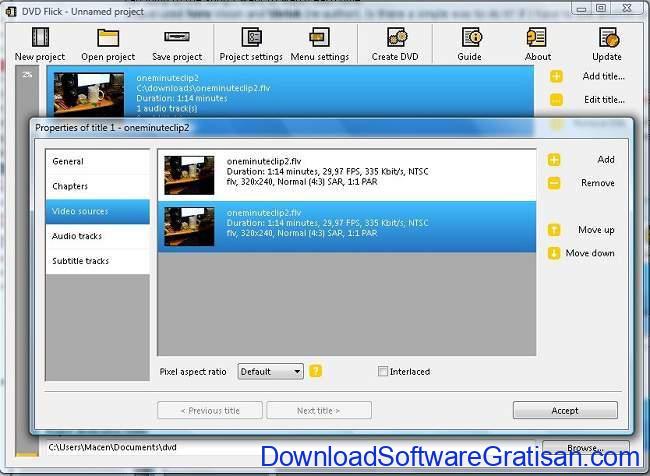Click the 'Properties of title 1 - oneminuteclip2' dialog title
Image resolution: width=650 pixels, height=476 pixels.
[x=112, y=128]
